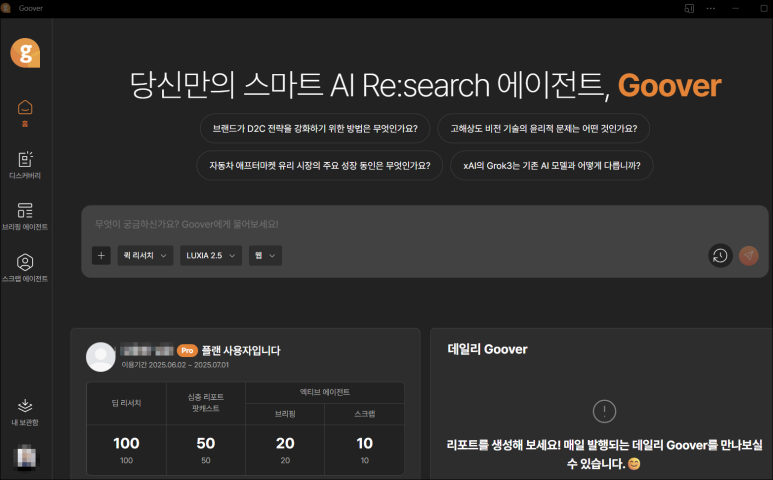Click the orange send arrow button

pos(748,255)
